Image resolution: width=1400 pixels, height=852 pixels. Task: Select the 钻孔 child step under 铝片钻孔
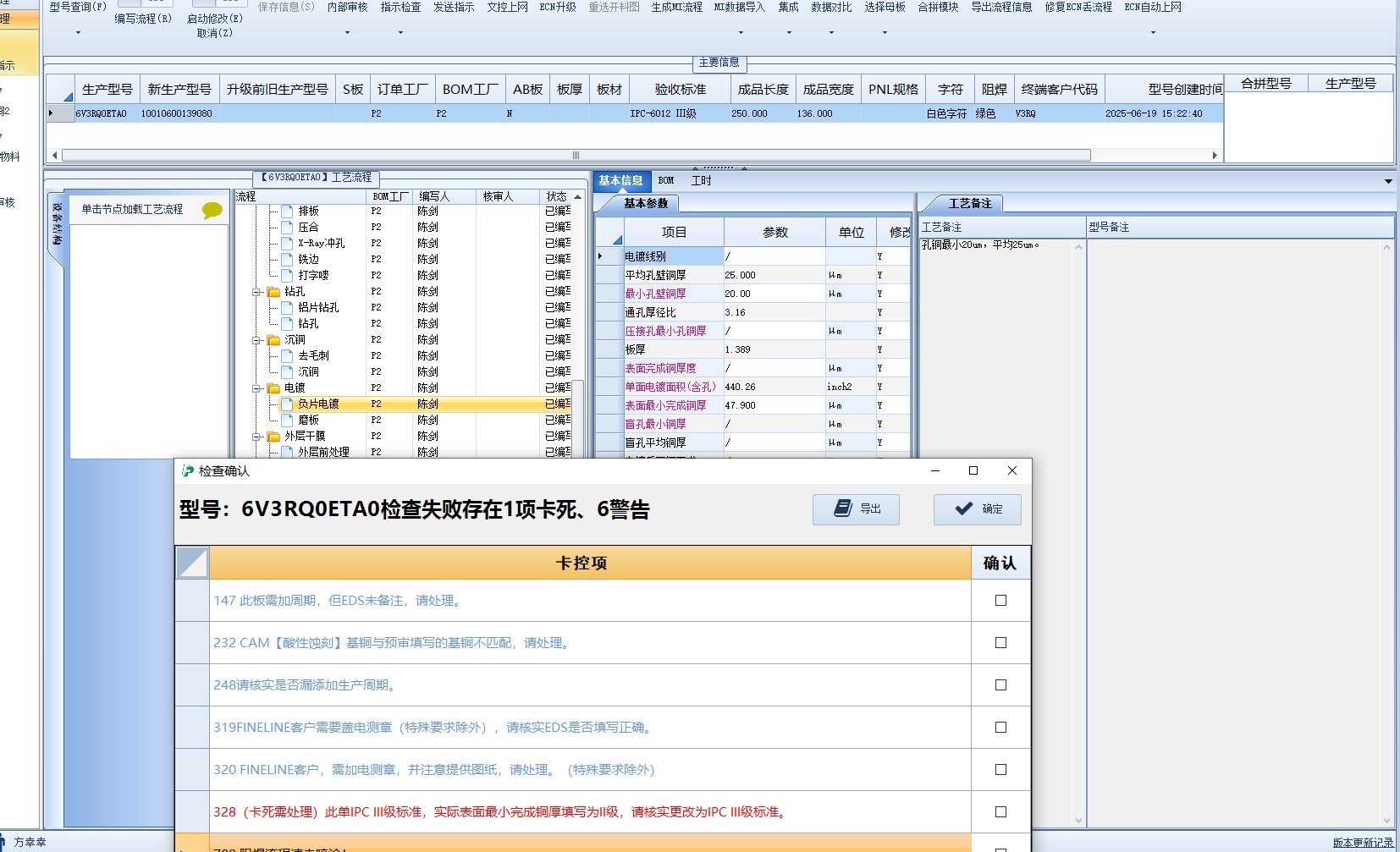coord(308,323)
